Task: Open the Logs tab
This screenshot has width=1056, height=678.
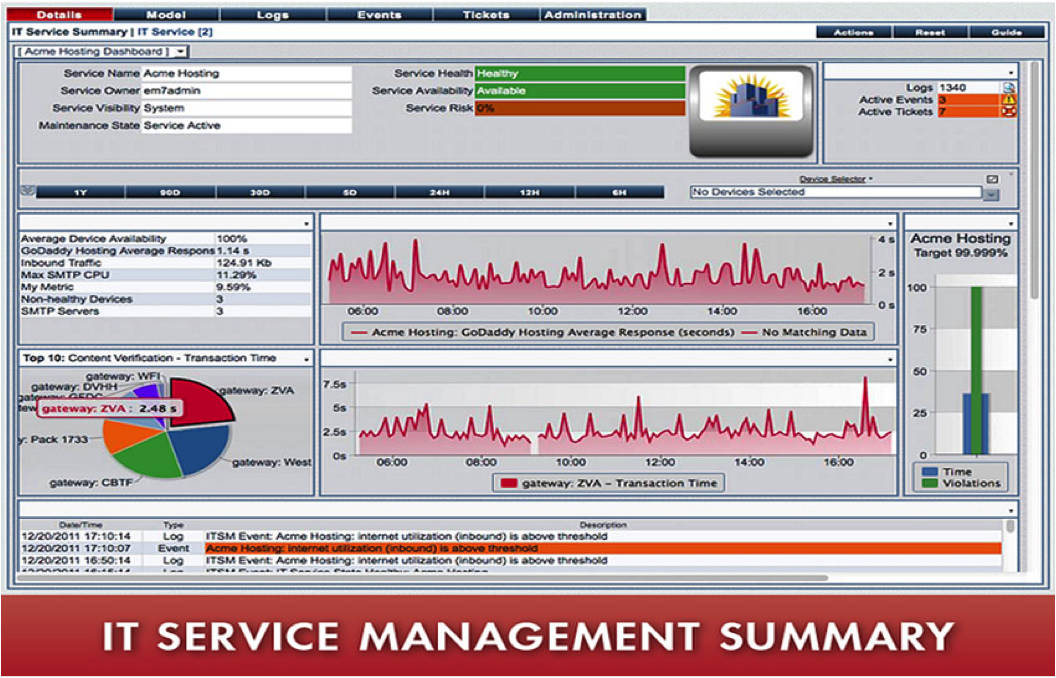Action: tap(273, 14)
